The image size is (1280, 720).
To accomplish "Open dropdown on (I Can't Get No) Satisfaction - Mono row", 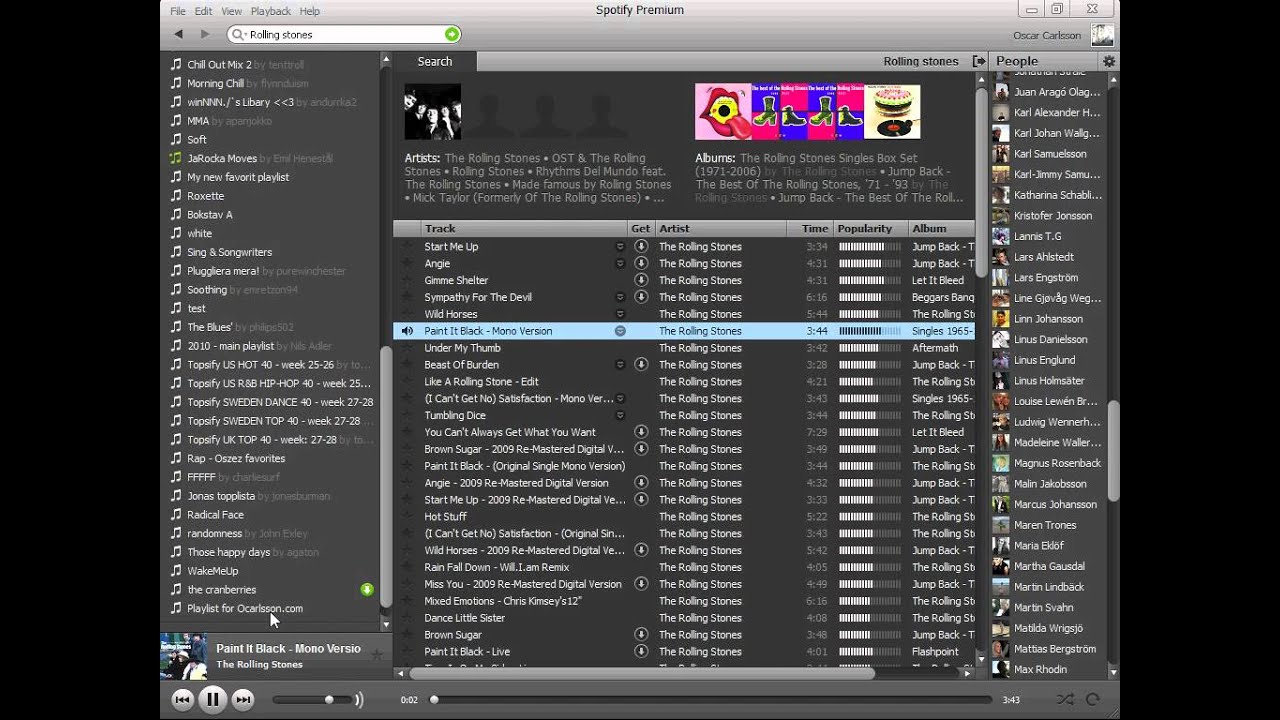I will [620, 398].
